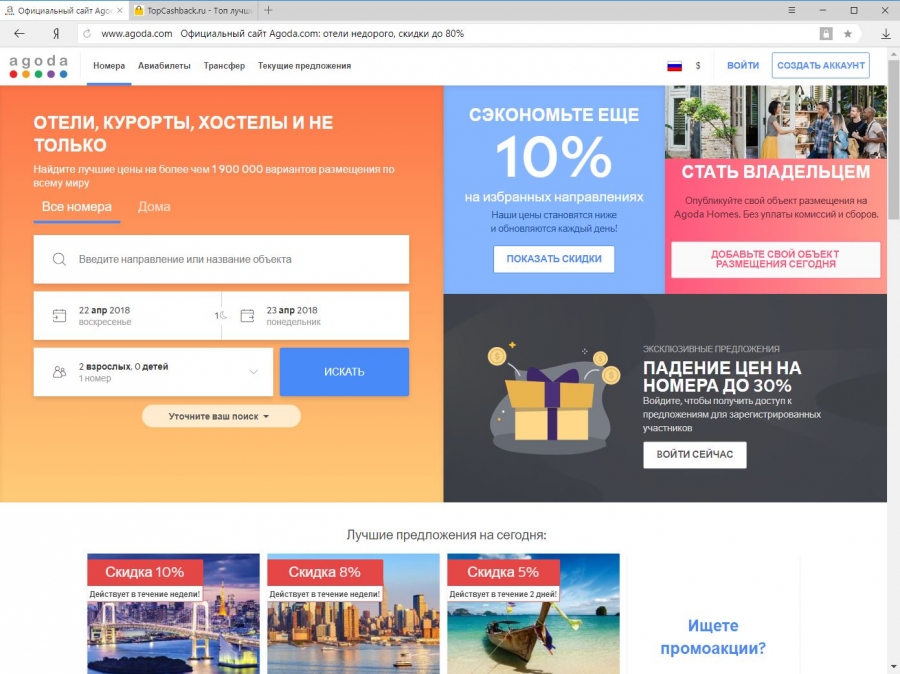Expand 'Уточните ваш поиск' options
The image size is (900, 674).
(221, 416)
